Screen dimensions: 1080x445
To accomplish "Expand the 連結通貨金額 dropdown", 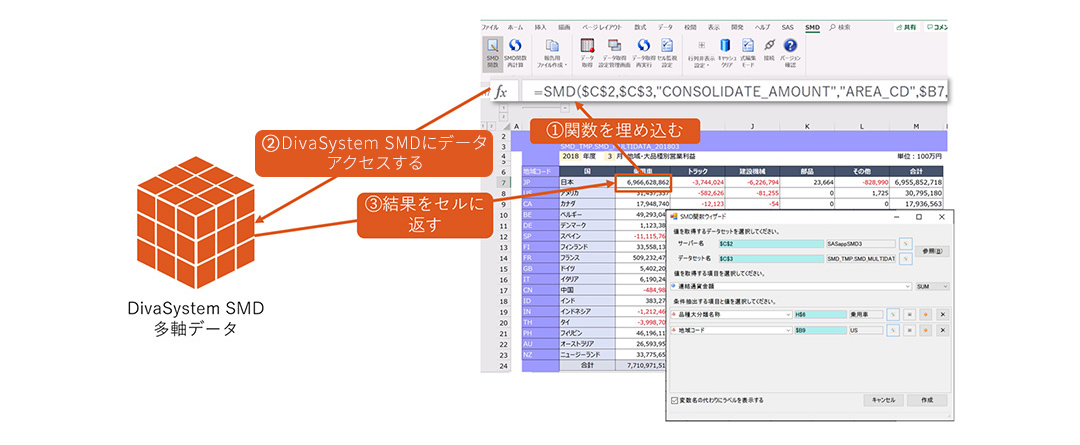I will click(x=907, y=286).
